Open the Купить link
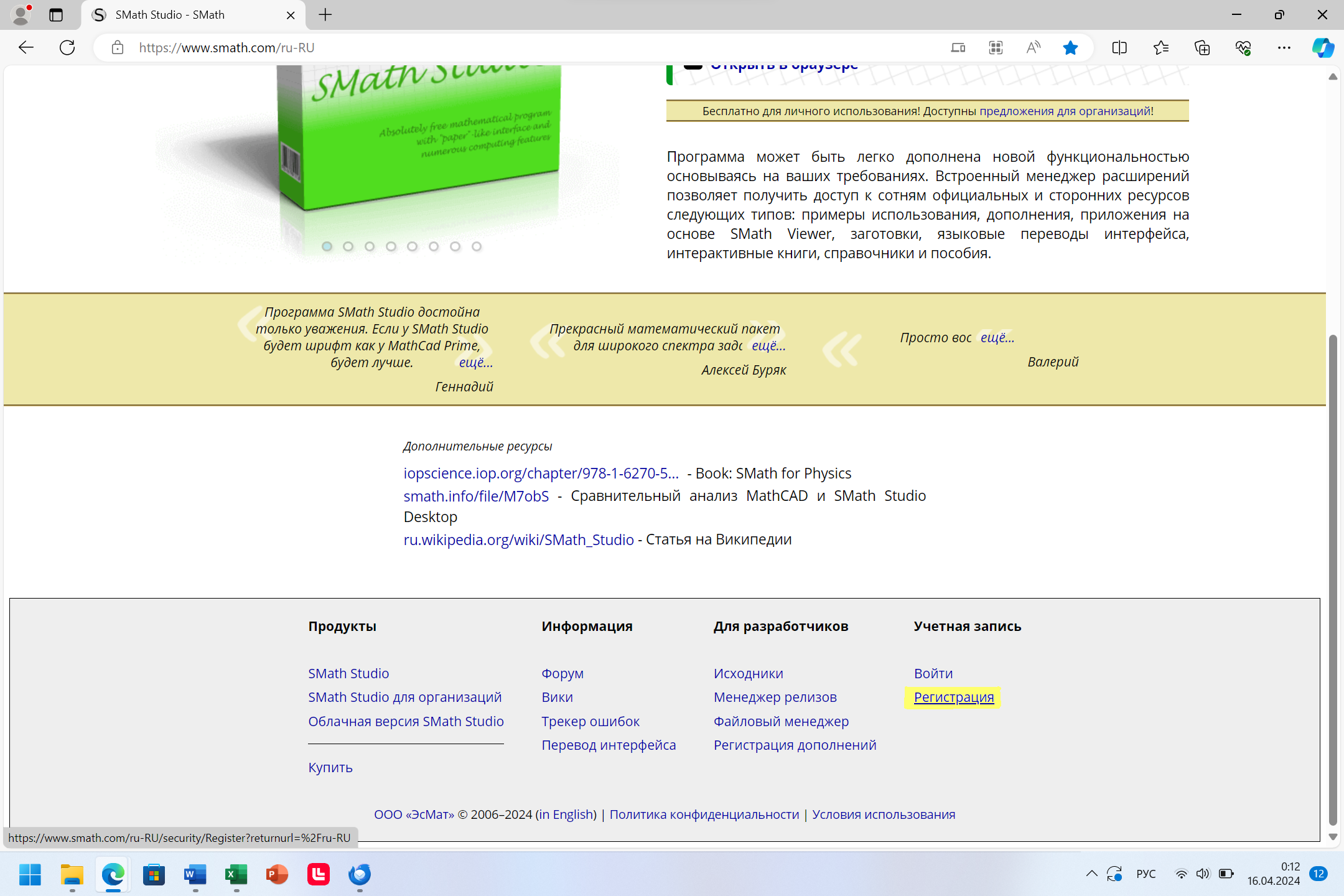 330,767
